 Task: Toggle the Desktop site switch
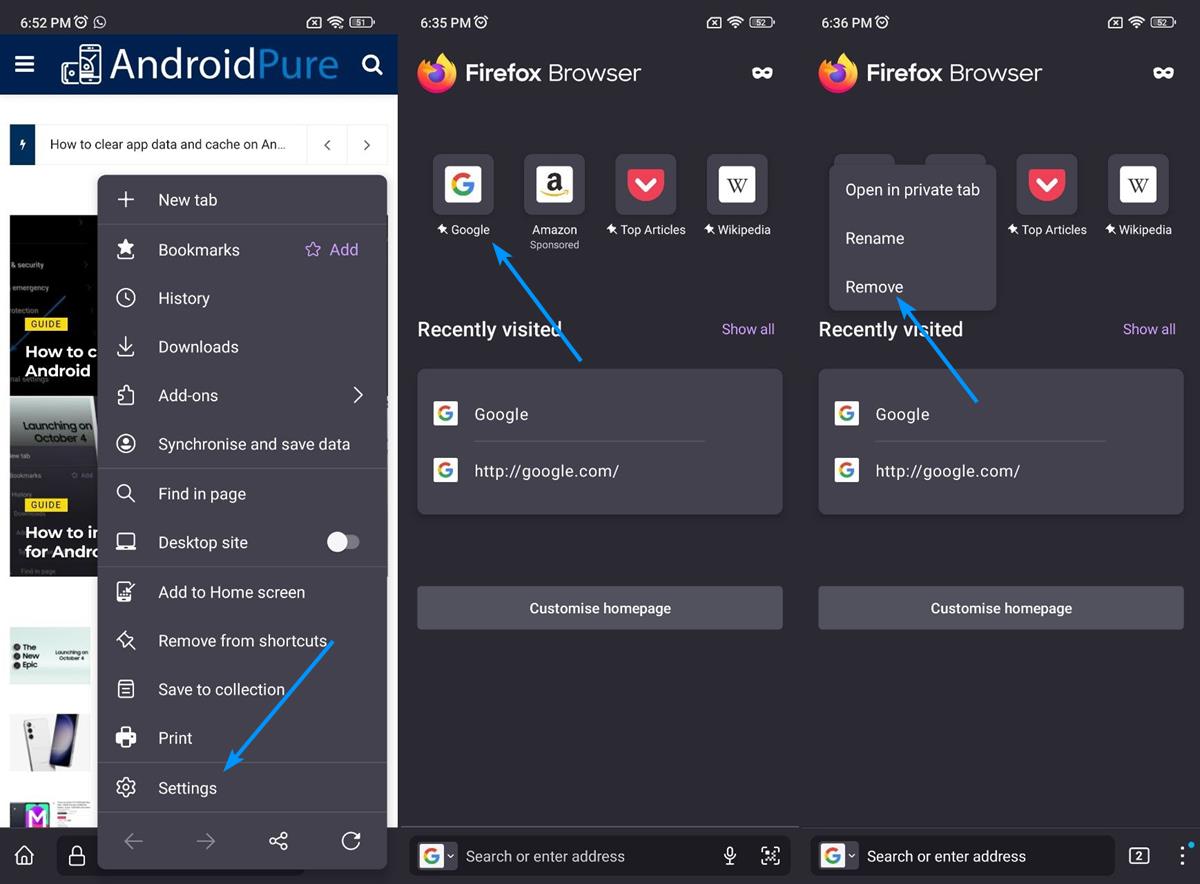click(343, 542)
